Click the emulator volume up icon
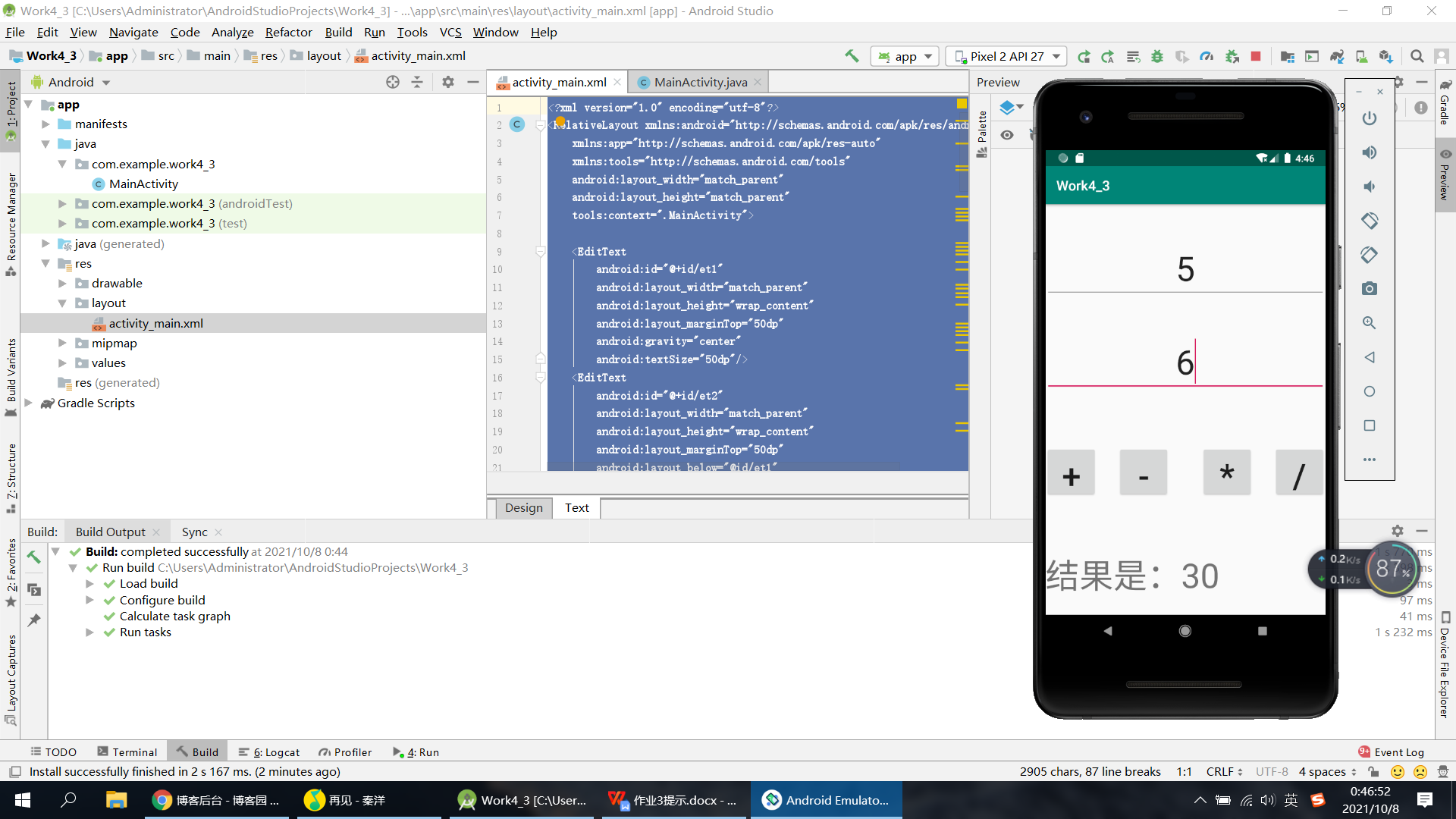 click(1369, 152)
